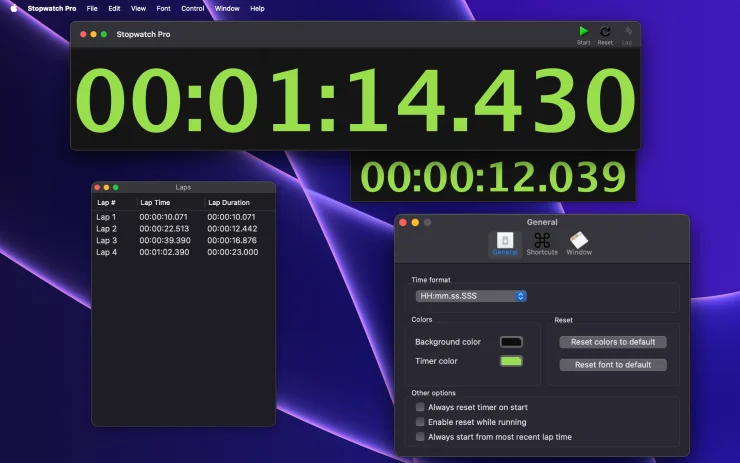Minimize the Laps window

(x=106, y=187)
